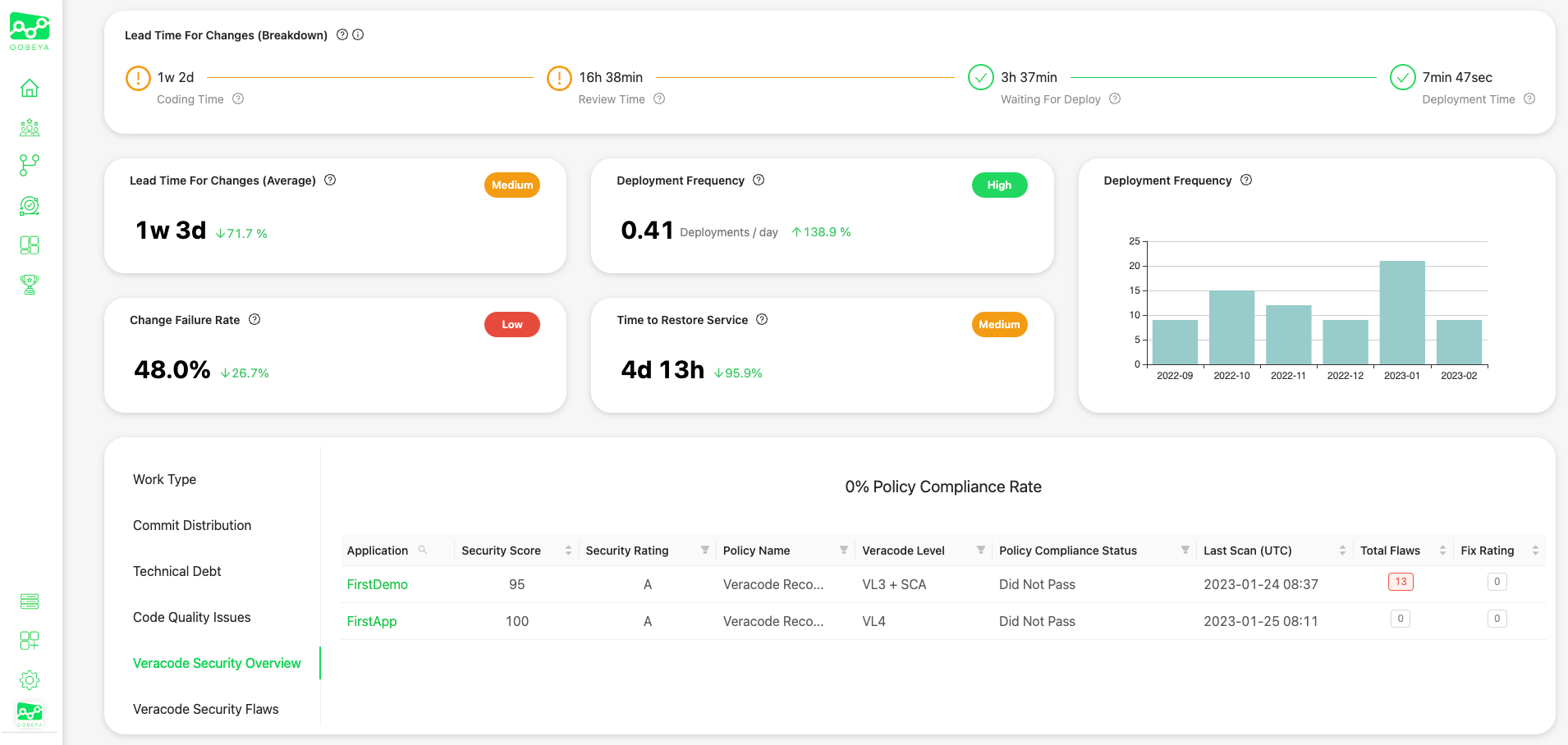The image size is (1568, 745).
Task: Sort the table by Security Score
Action: pos(568,551)
